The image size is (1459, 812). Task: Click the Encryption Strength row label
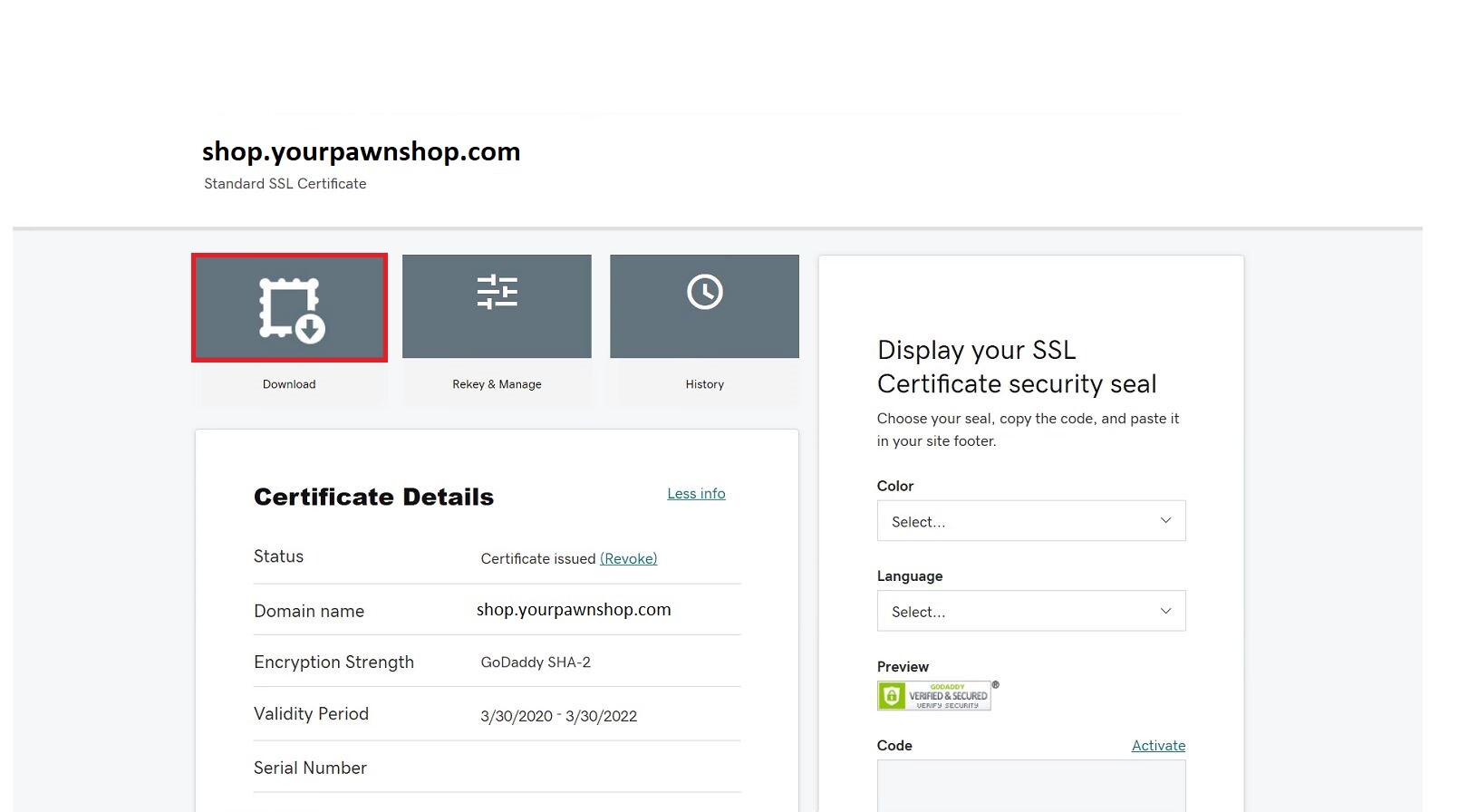click(x=333, y=662)
